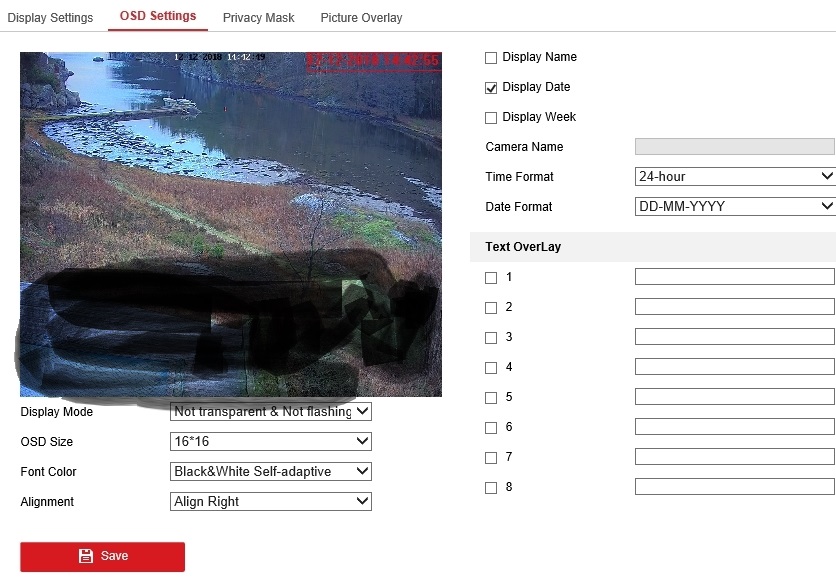The width and height of the screenshot is (836, 586).
Task: Uncheck the Display Date checkbox
Action: (x=491, y=88)
